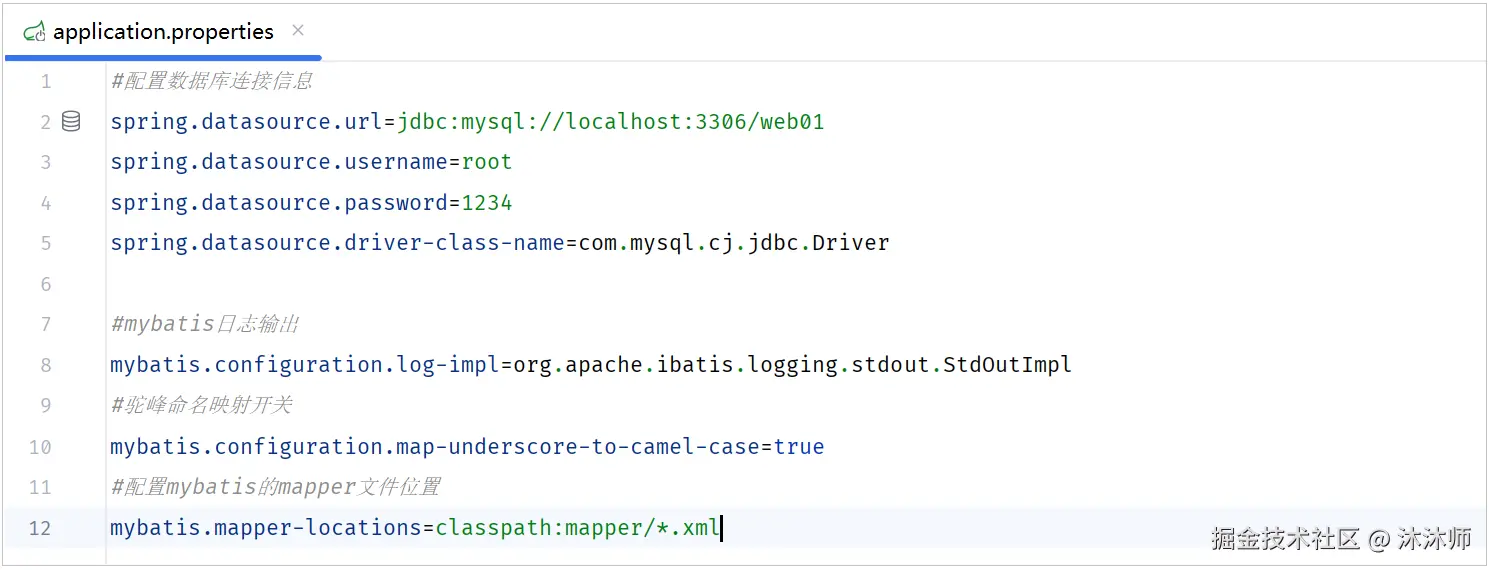Click line number 1 in gutter
Image resolution: width=1489 pixels, height=570 pixels.
[x=45, y=82]
